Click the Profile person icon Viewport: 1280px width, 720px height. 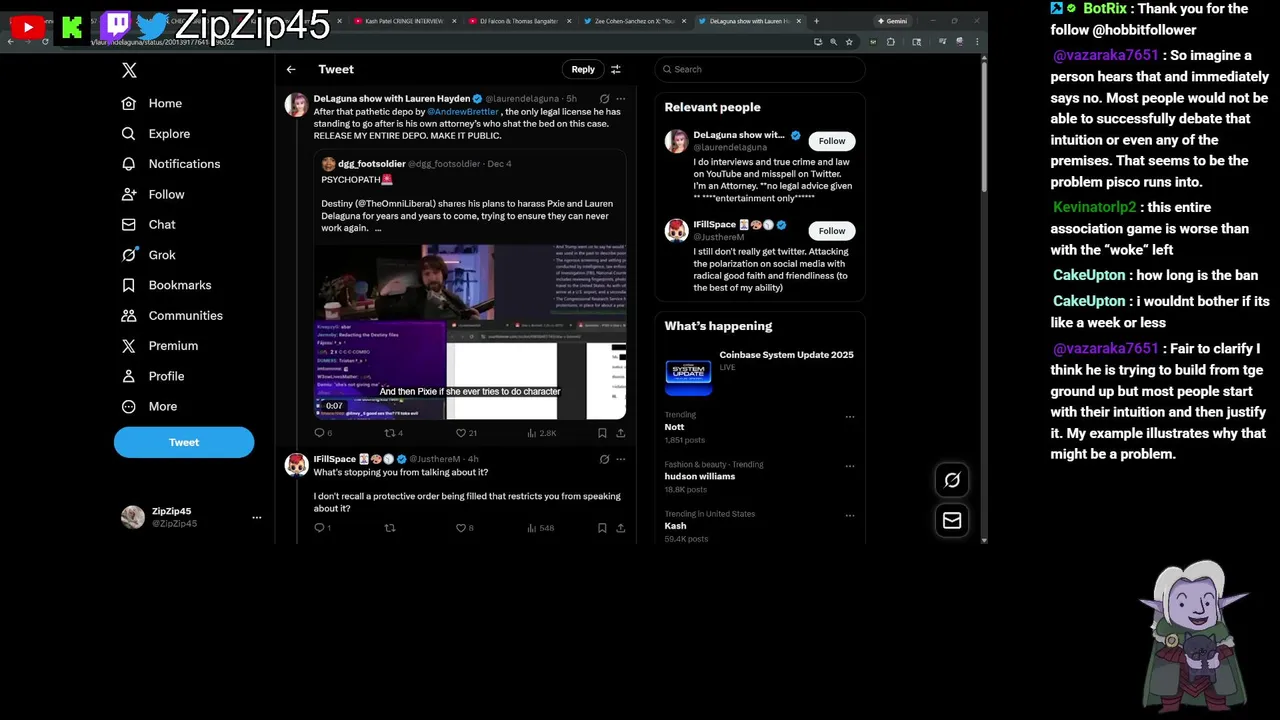128,376
